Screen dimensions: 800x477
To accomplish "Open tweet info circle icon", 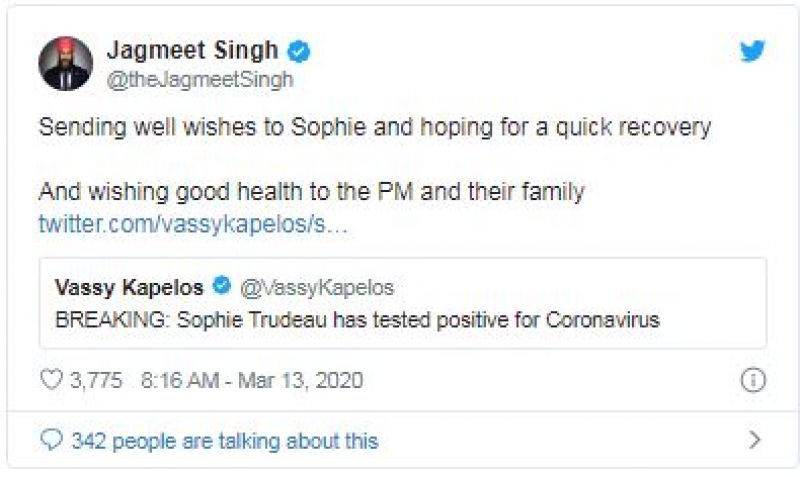I will tap(752, 380).
